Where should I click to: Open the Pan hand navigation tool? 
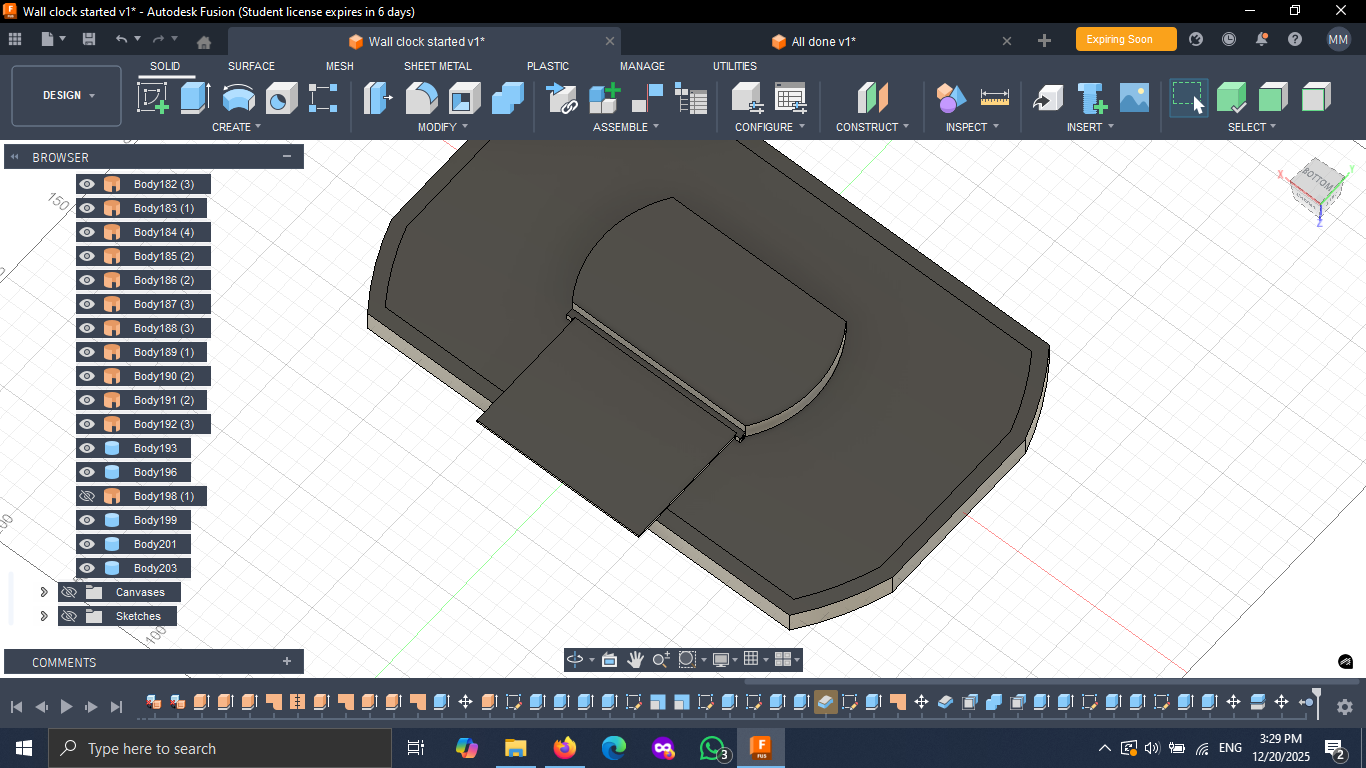click(x=635, y=659)
